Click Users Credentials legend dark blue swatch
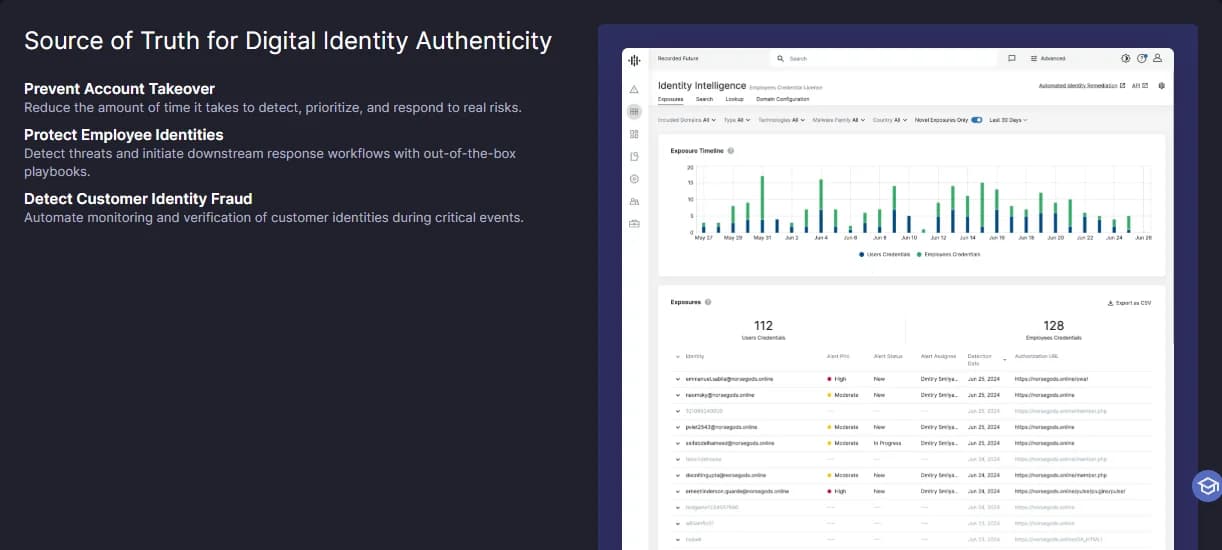The height and width of the screenshot is (550, 1222). [861, 254]
